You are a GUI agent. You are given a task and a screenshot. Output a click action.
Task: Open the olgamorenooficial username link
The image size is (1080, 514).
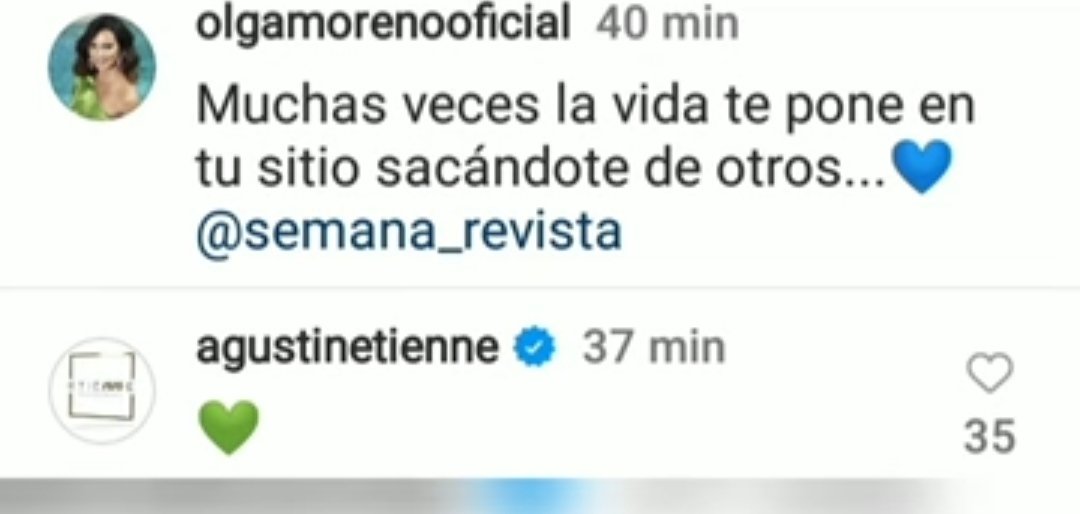pyautogui.click(x=384, y=25)
